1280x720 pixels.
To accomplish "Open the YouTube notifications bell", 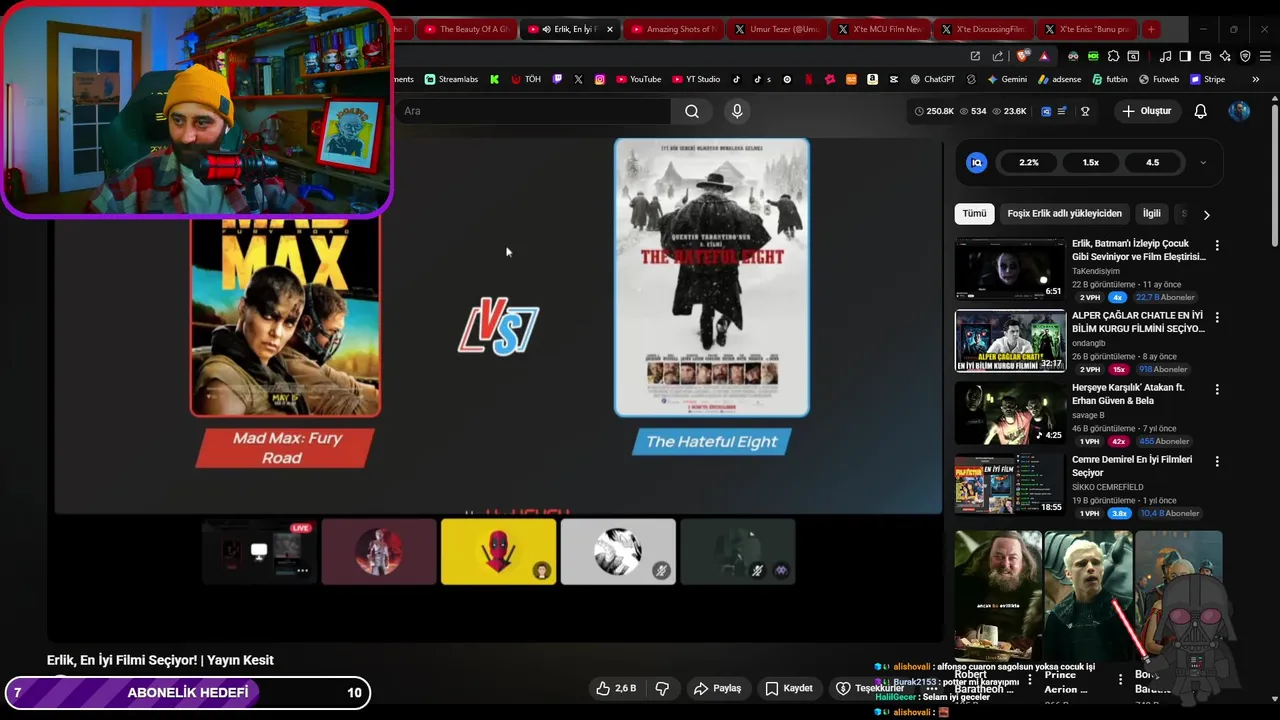I will point(1200,111).
